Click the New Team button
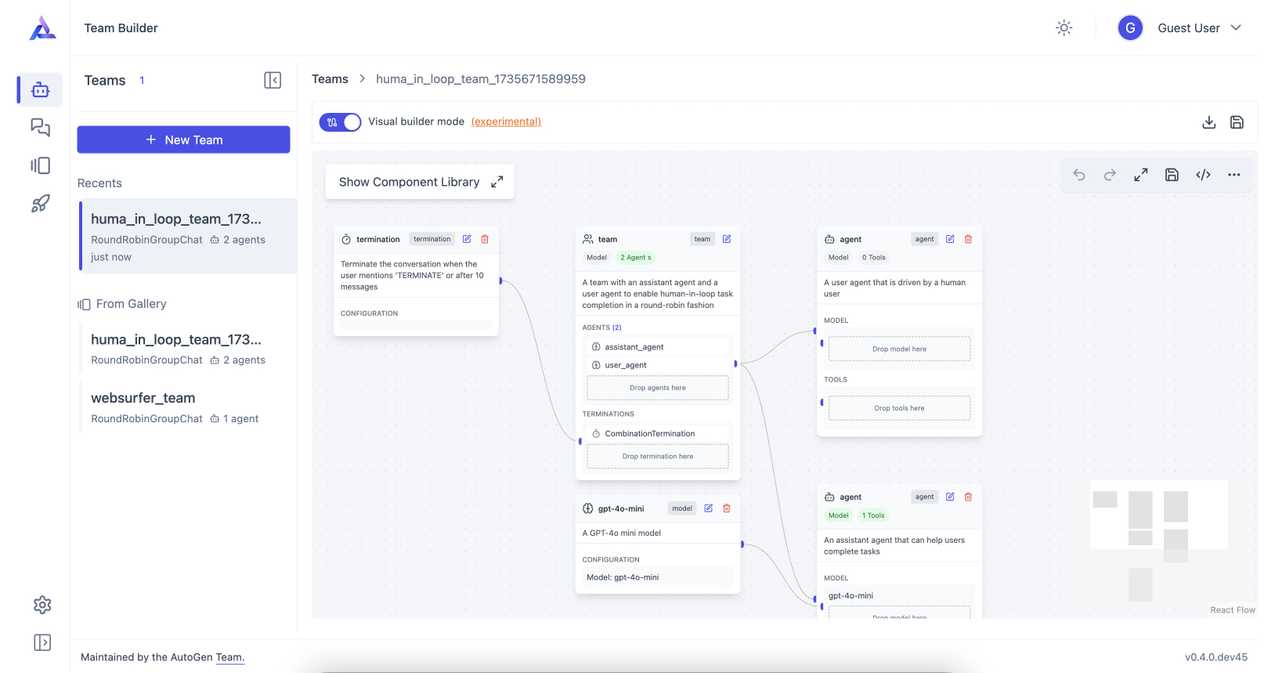 click(x=184, y=140)
